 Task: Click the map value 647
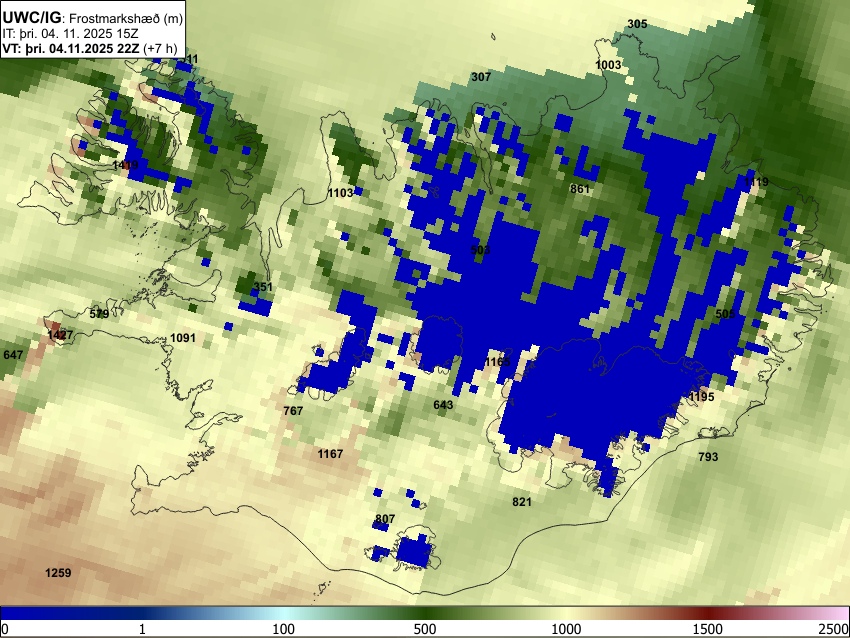coord(13,355)
